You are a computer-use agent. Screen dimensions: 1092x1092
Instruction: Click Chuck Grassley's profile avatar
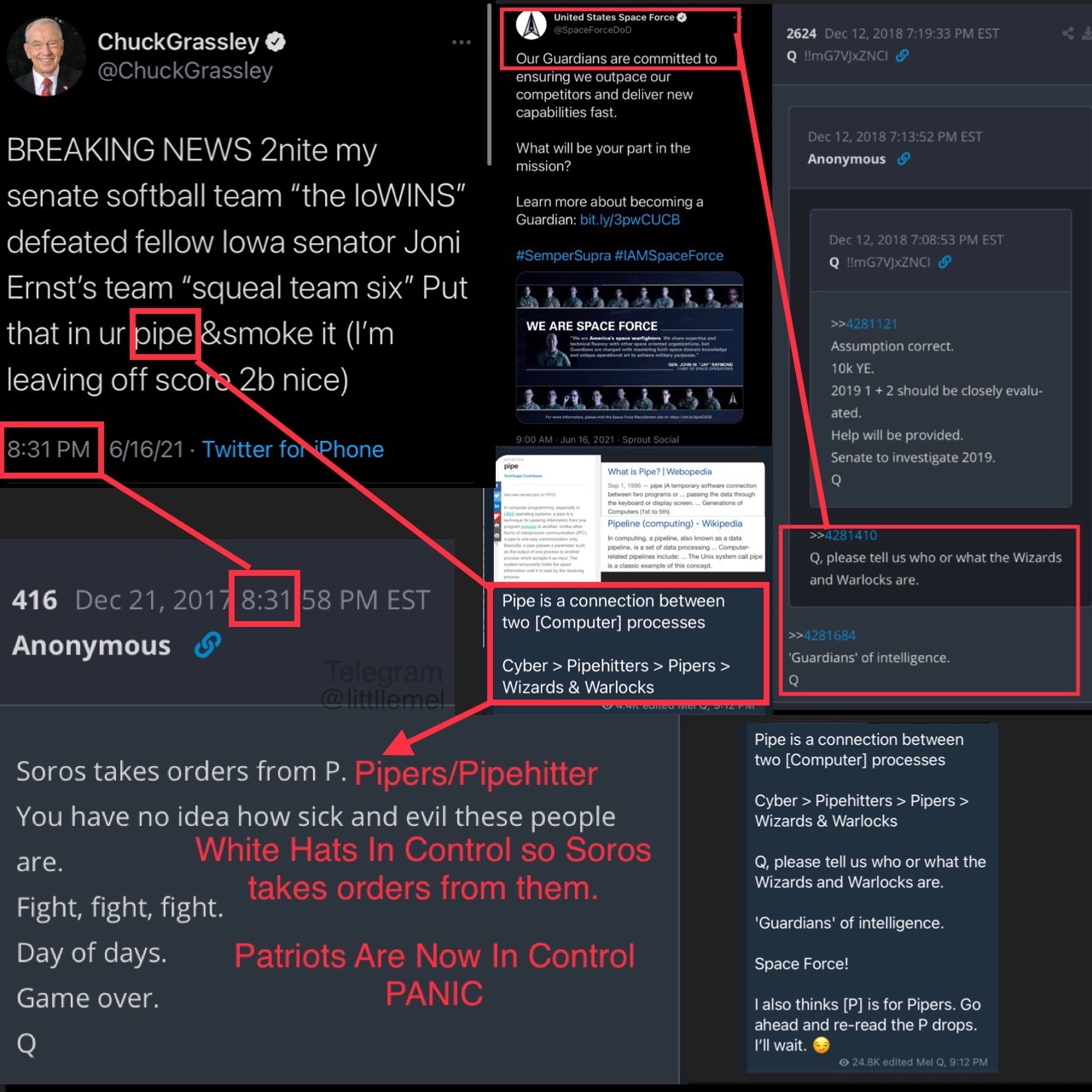[x=46, y=56]
